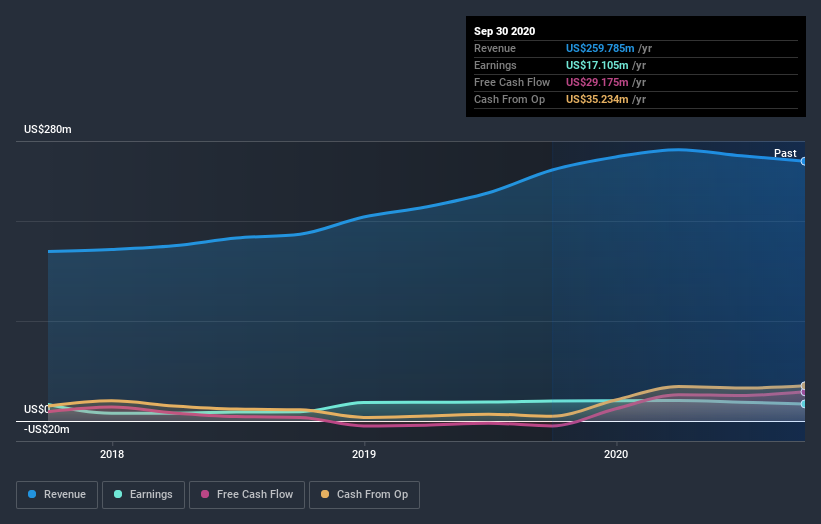Image resolution: width=821 pixels, height=524 pixels.
Task: Select the US$29.175m free cash flow value
Action: (597, 82)
